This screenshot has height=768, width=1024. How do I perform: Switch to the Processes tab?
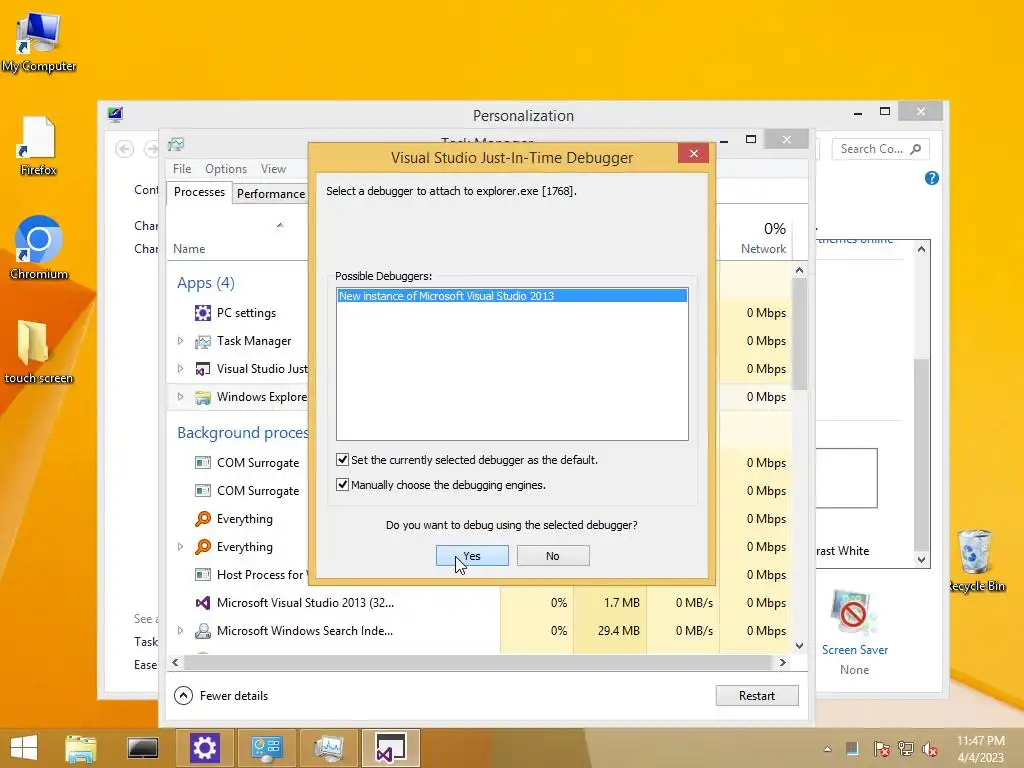[x=199, y=192]
